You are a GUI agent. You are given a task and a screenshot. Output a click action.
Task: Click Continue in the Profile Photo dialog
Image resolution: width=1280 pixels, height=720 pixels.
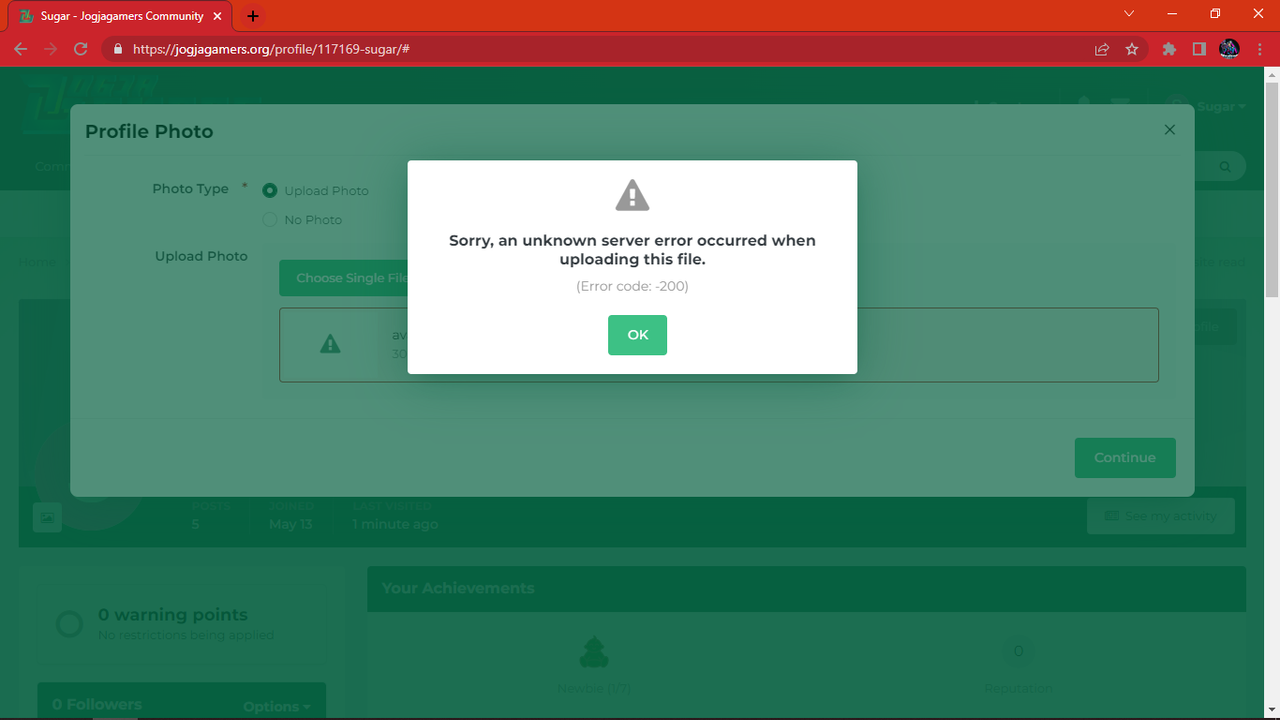click(1125, 457)
